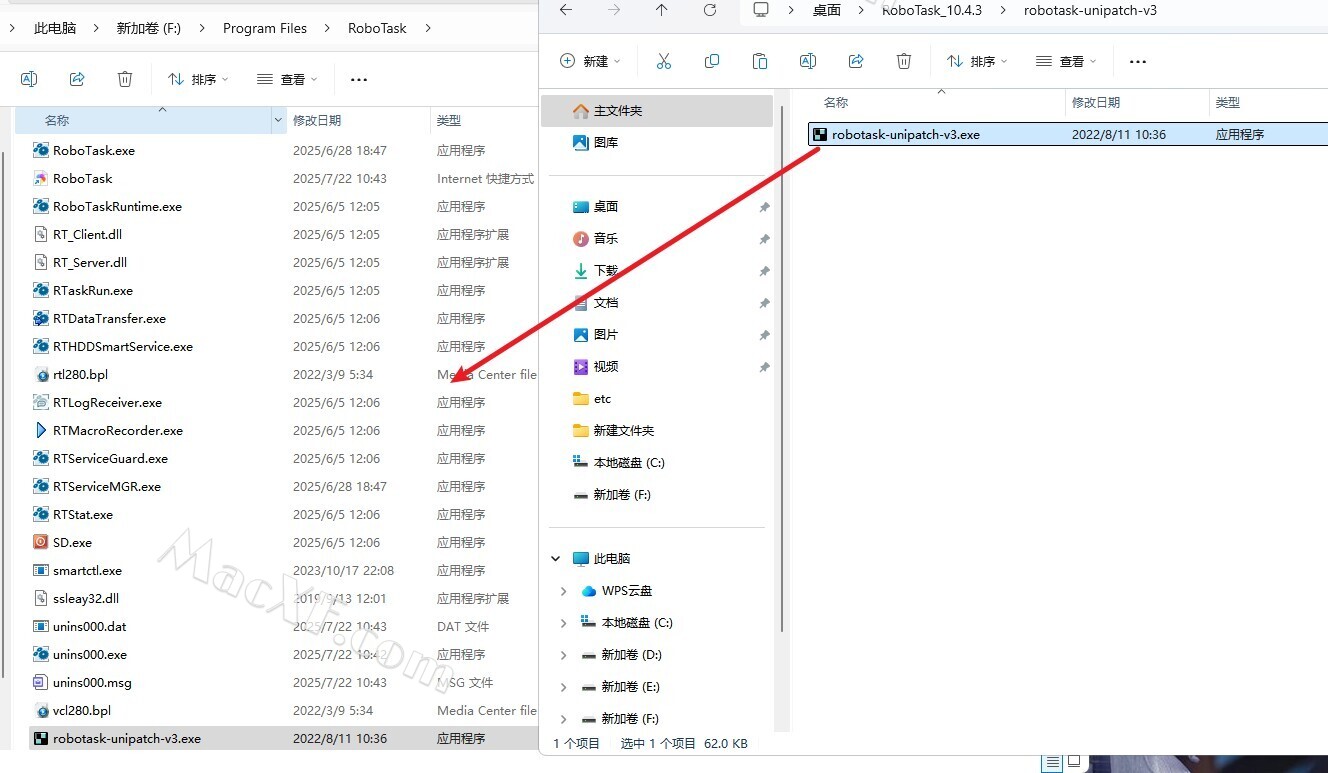
Task: Open View (查看) dropdown in right window
Action: point(1066,61)
